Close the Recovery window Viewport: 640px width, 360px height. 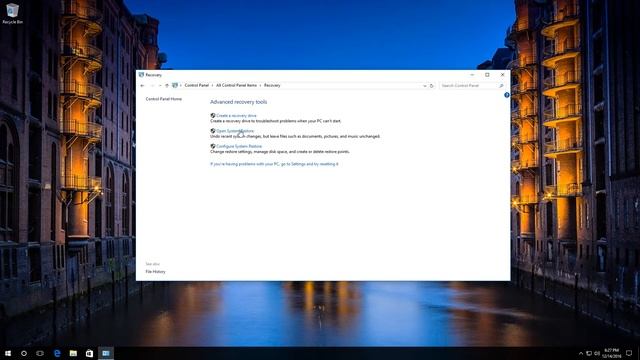(502, 75)
